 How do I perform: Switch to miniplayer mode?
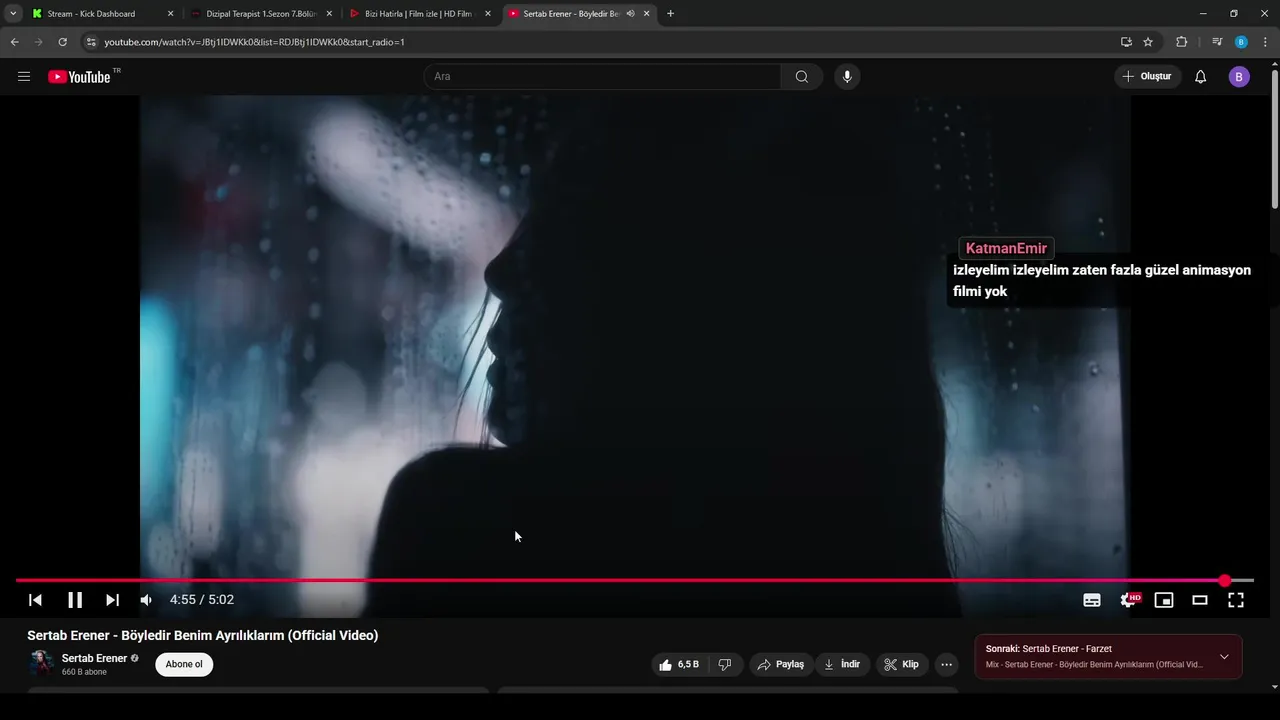[1164, 600]
